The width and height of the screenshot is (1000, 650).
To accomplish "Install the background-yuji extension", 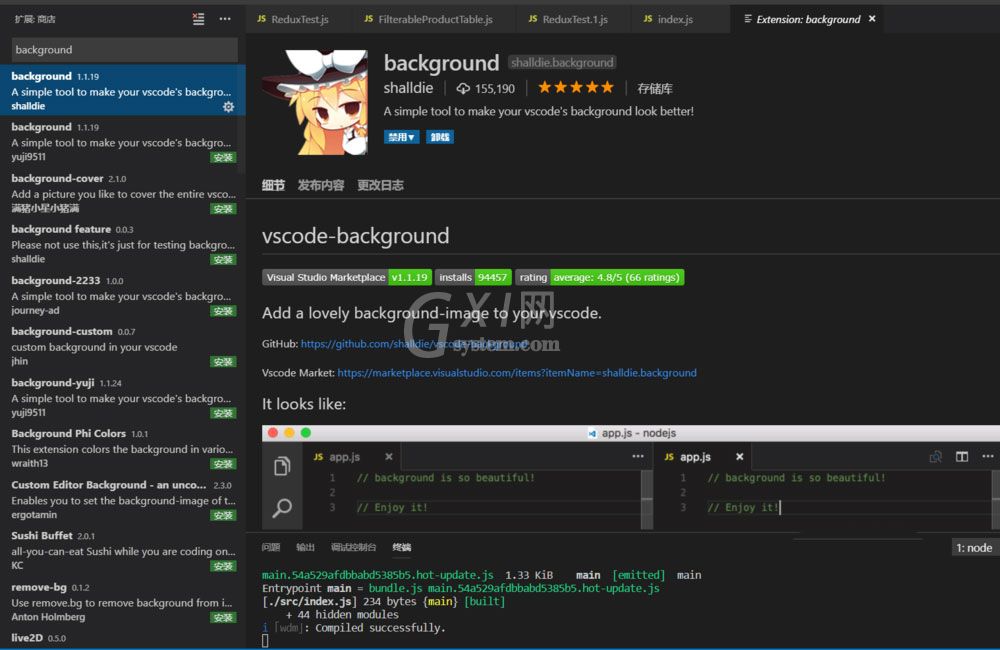I will (223, 413).
